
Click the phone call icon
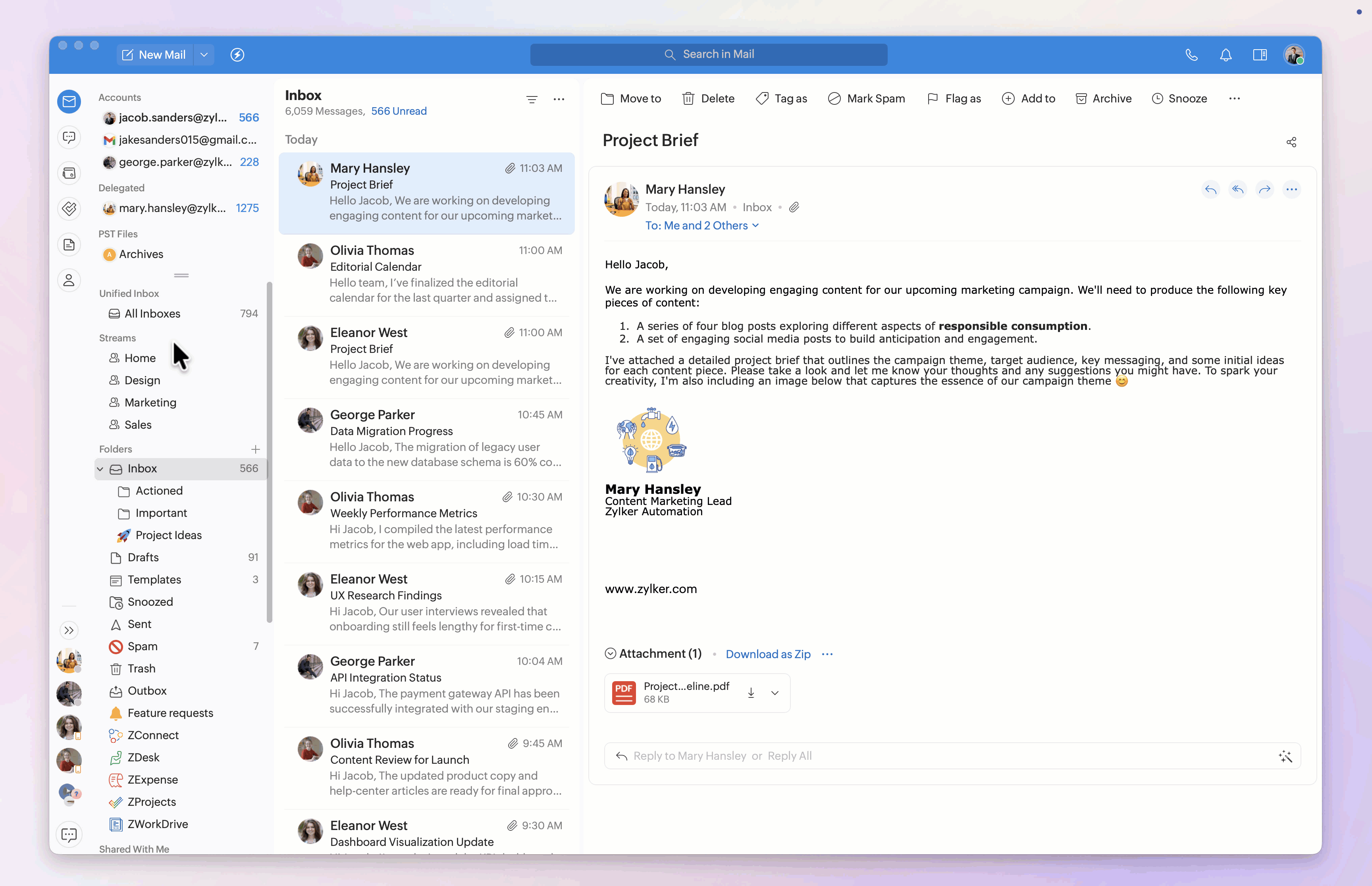click(1191, 55)
